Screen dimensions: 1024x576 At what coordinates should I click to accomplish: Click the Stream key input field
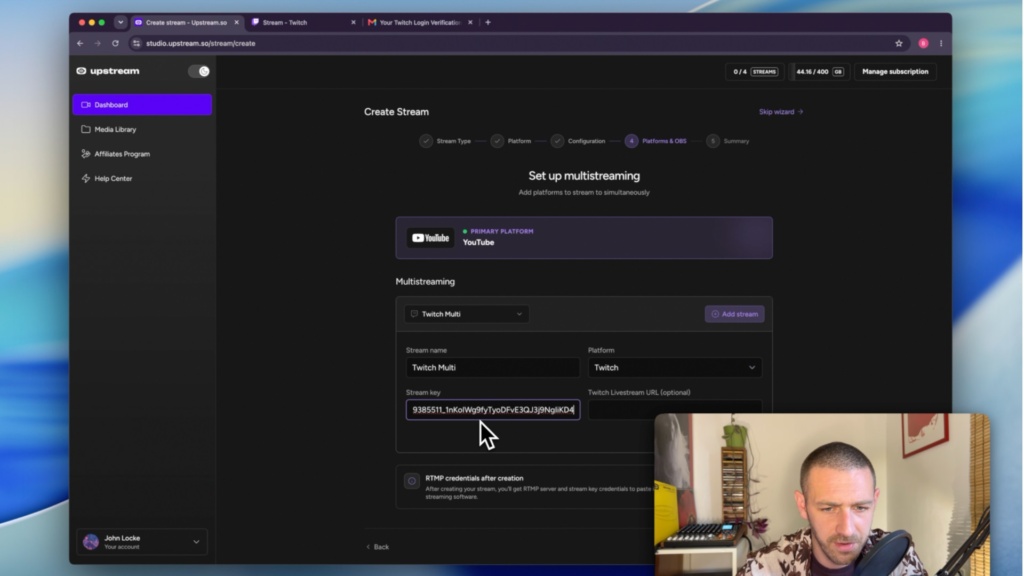tap(492, 409)
